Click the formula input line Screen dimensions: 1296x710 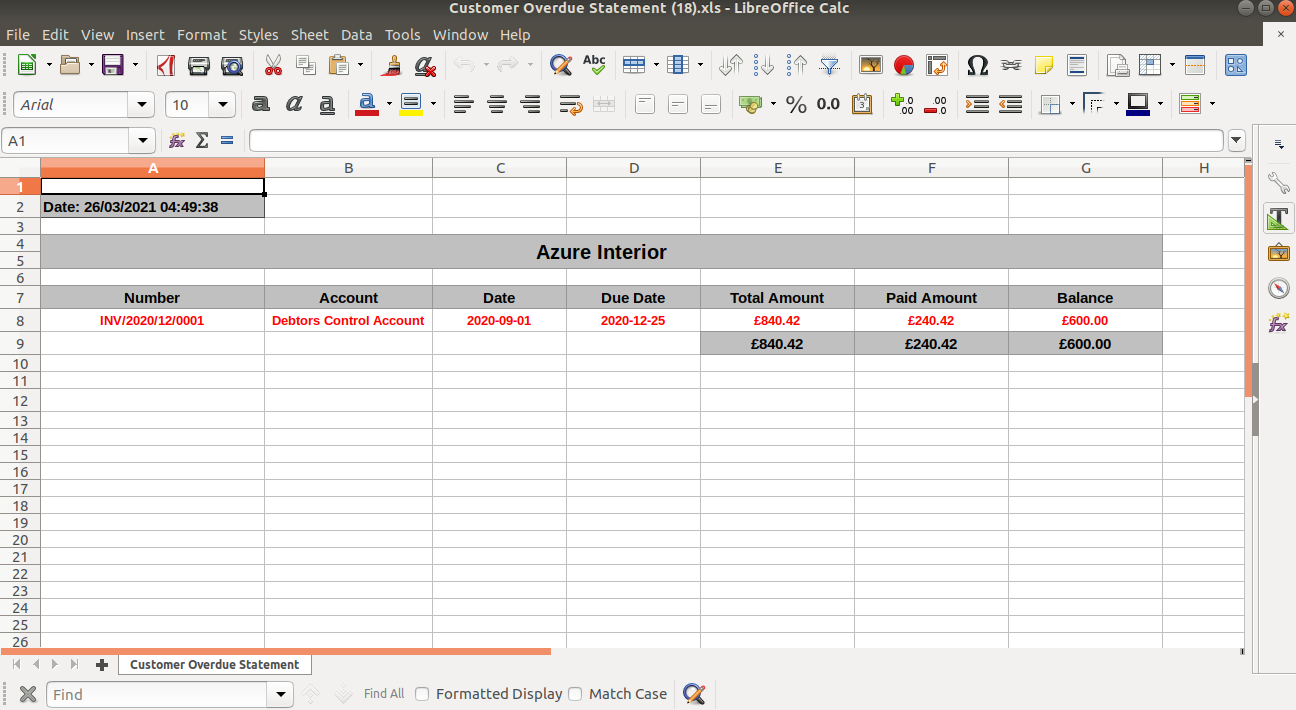point(736,141)
